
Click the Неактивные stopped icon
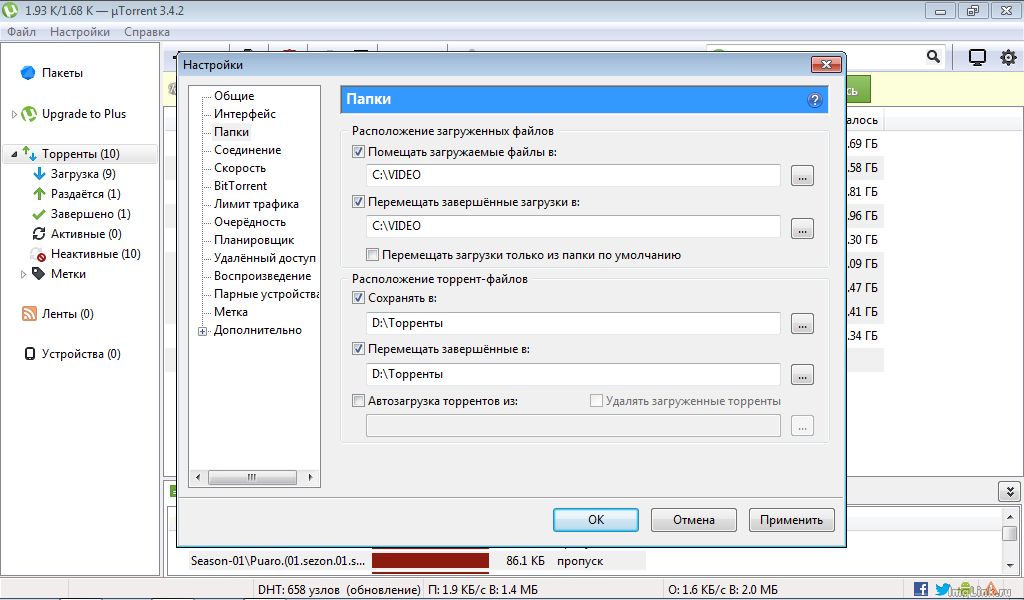click(x=39, y=254)
